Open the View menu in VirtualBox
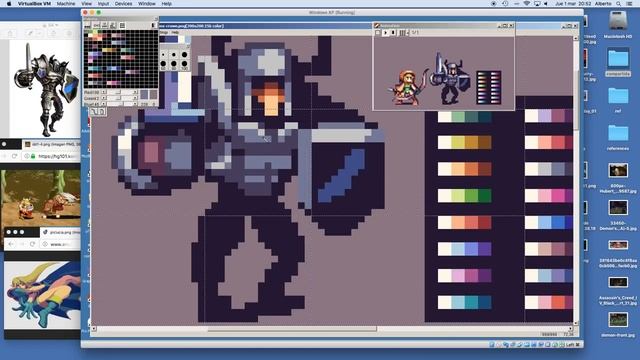 pyautogui.click(x=87, y=4)
